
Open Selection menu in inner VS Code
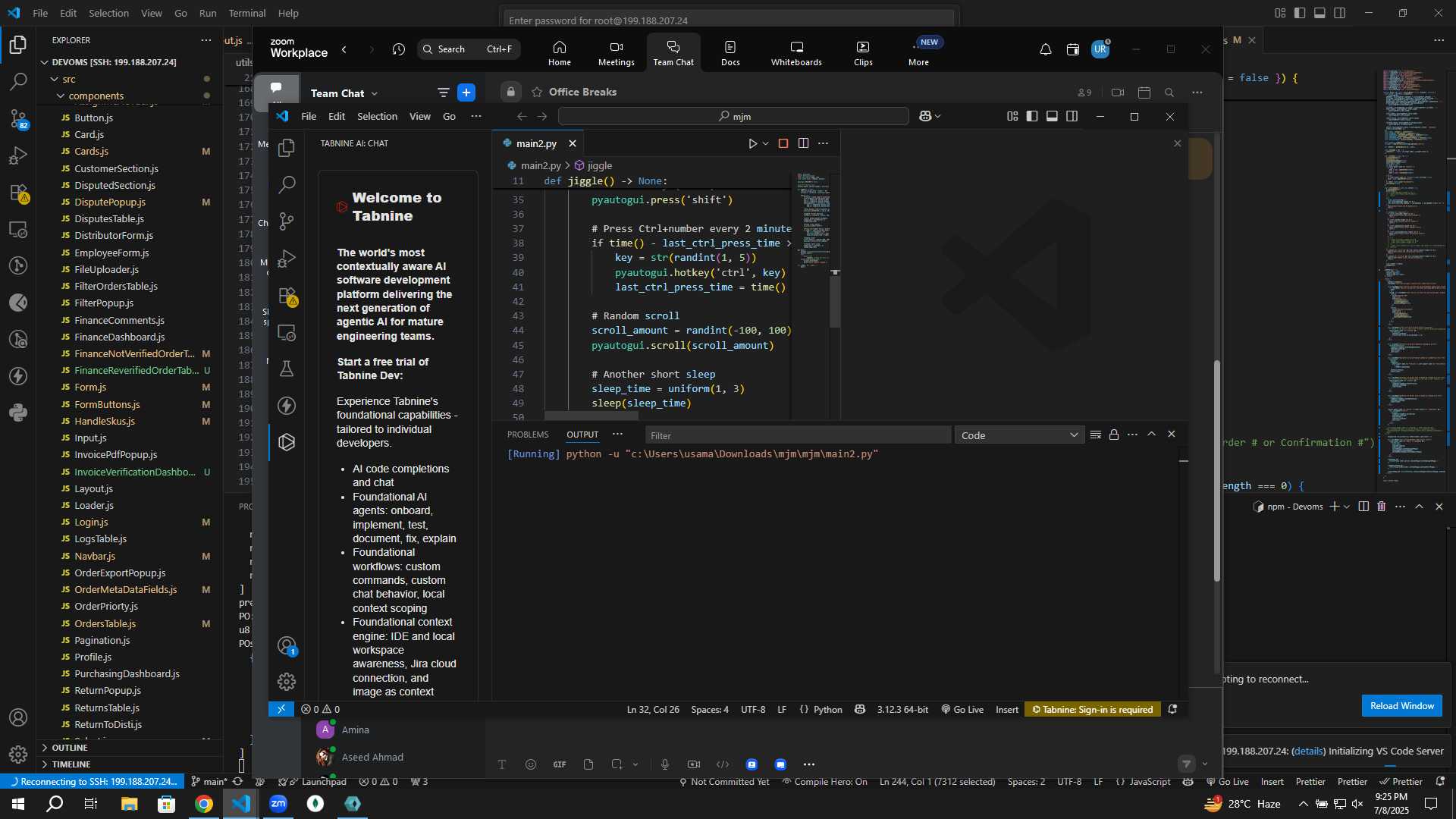coord(377,116)
